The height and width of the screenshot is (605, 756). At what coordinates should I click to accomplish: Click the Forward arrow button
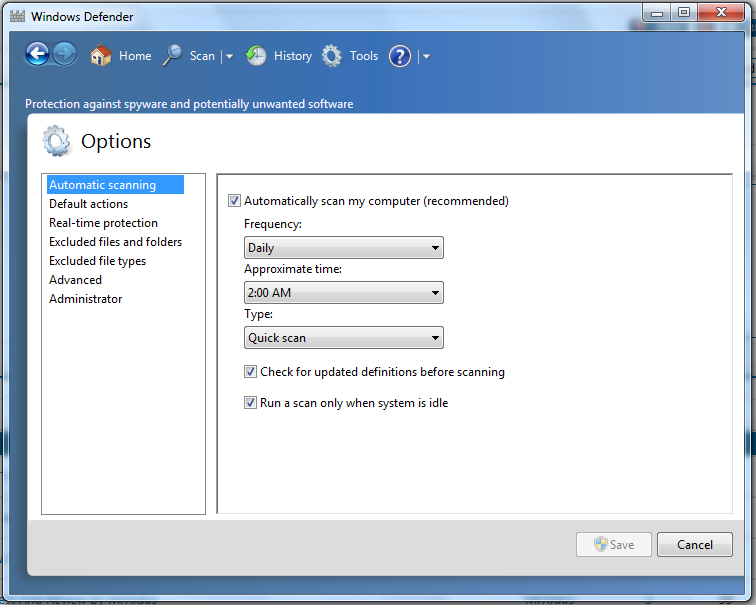click(x=65, y=54)
